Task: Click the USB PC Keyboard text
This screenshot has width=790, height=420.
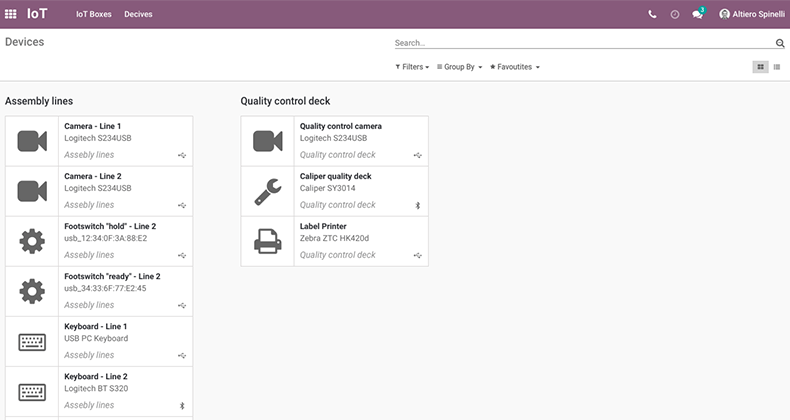Action: pos(96,338)
